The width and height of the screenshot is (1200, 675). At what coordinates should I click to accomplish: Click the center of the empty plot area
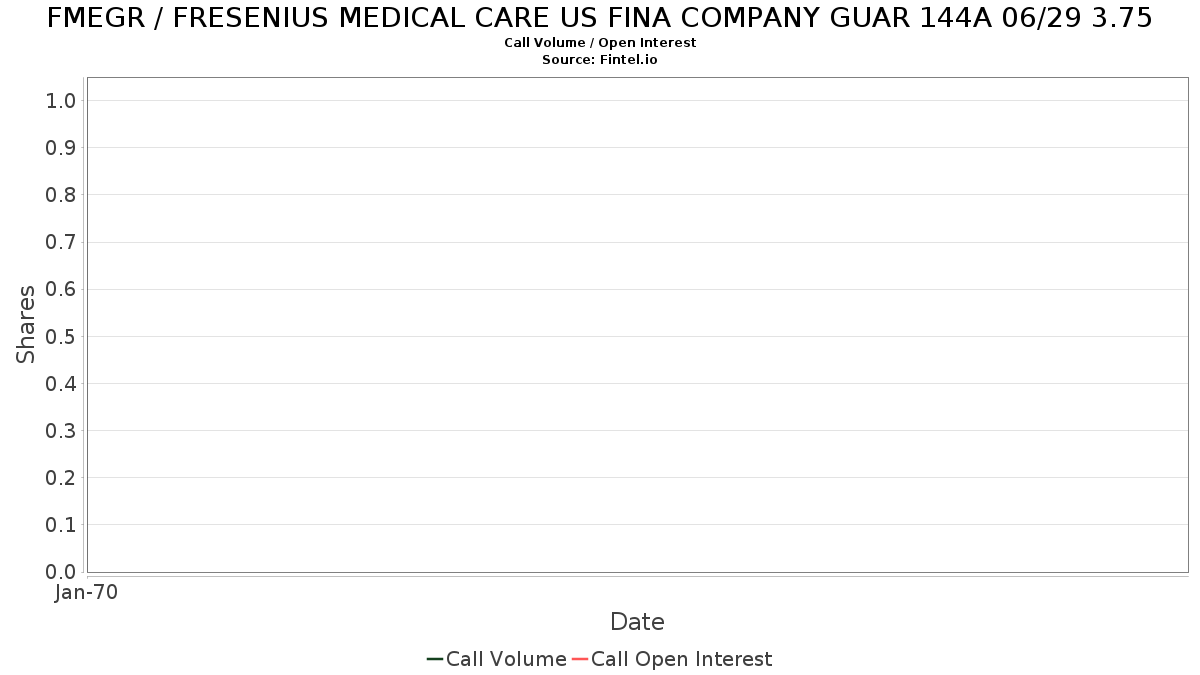[637, 325]
